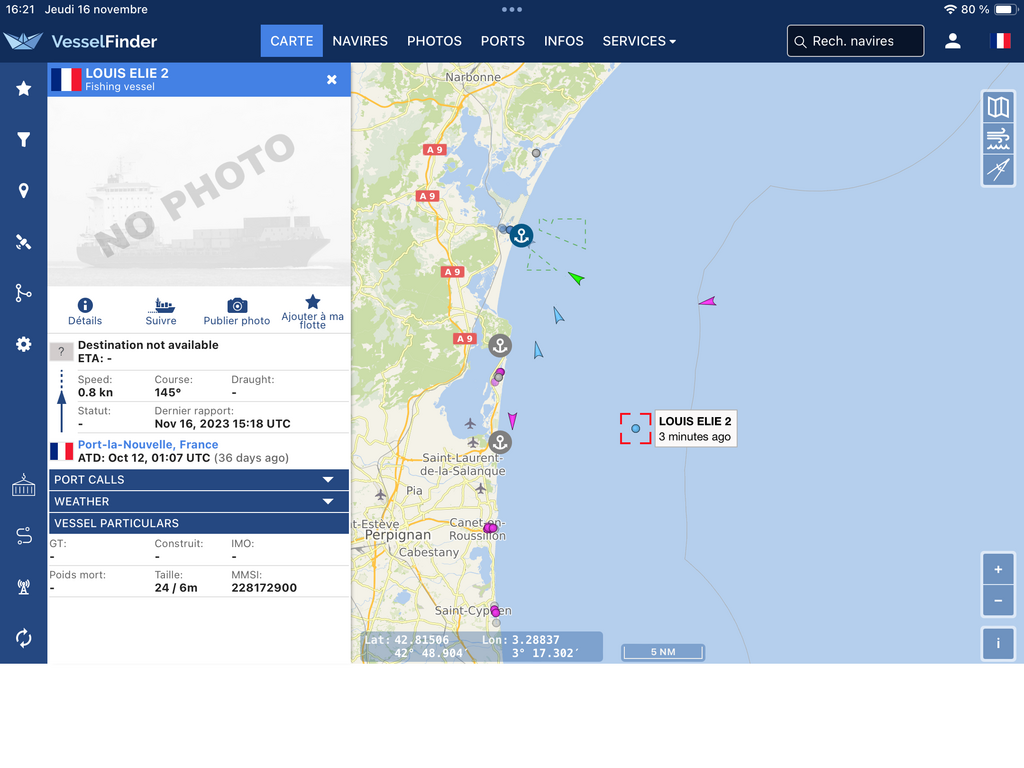
Task: Click the NO PHOTO vessel thumbnail
Action: [x=199, y=191]
